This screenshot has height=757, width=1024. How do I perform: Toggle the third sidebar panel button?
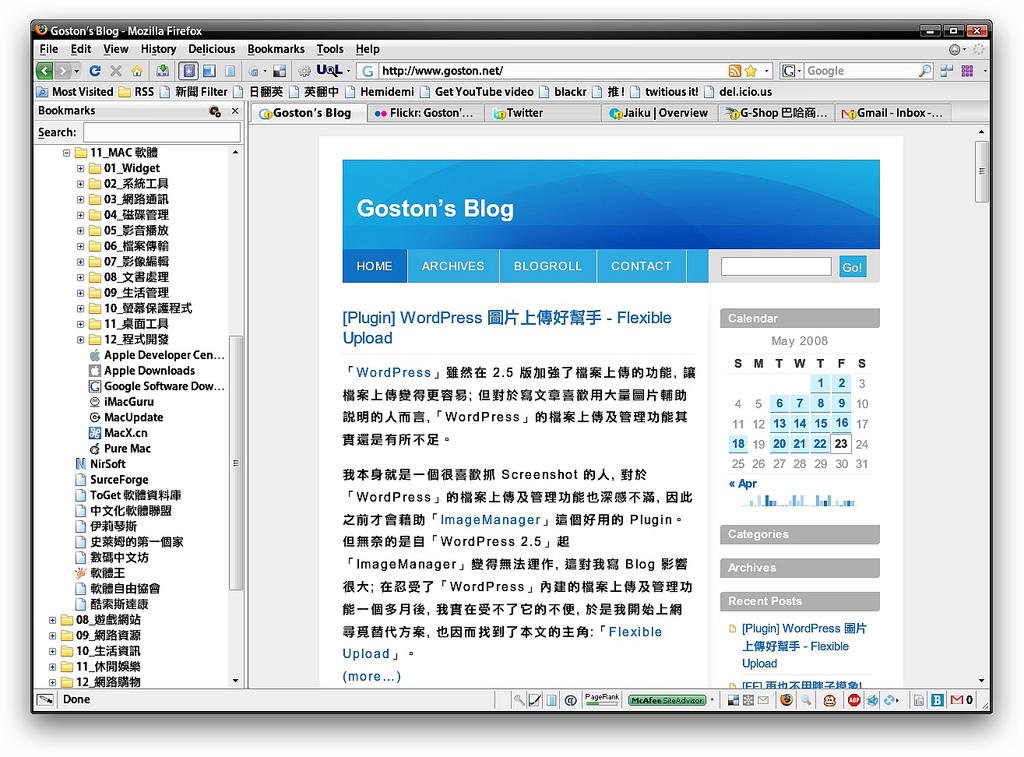(229, 71)
